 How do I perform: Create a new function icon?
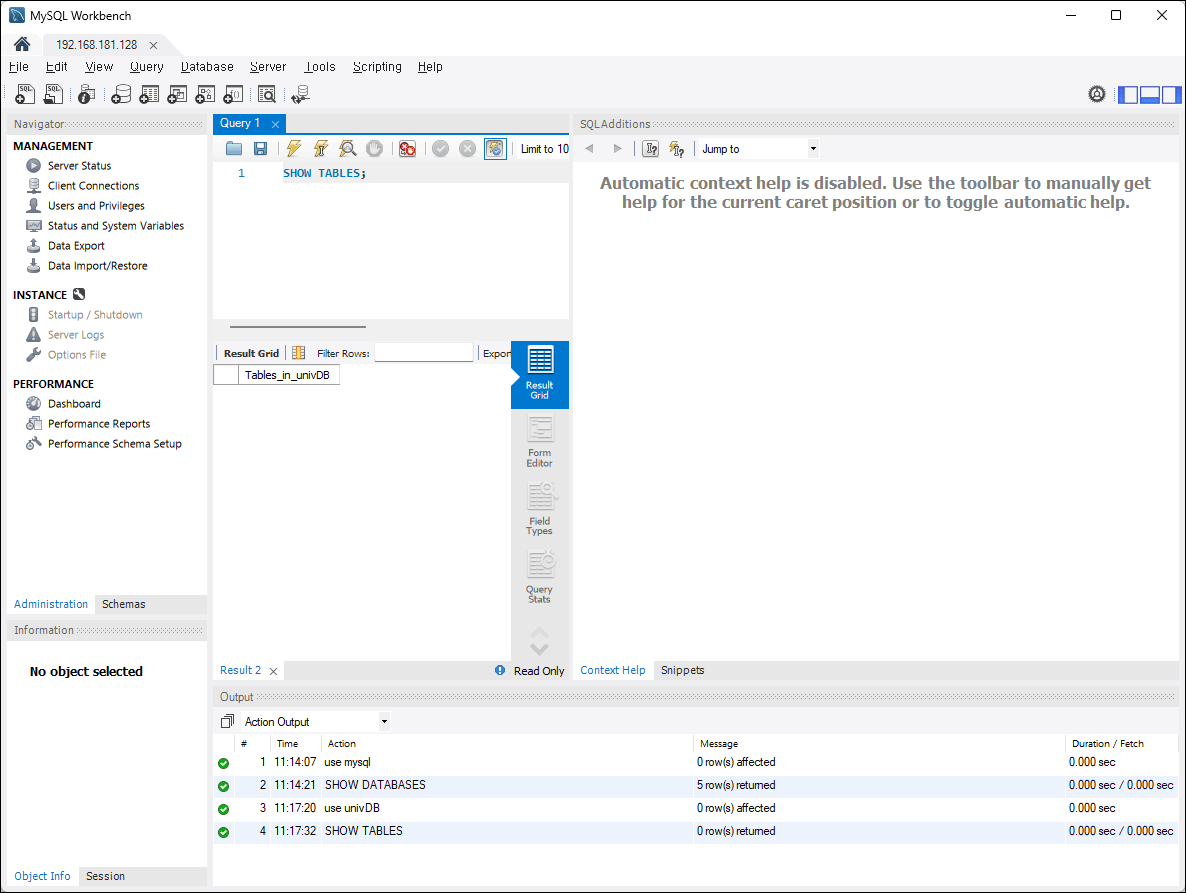pyautogui.click(x=234, y=94)
